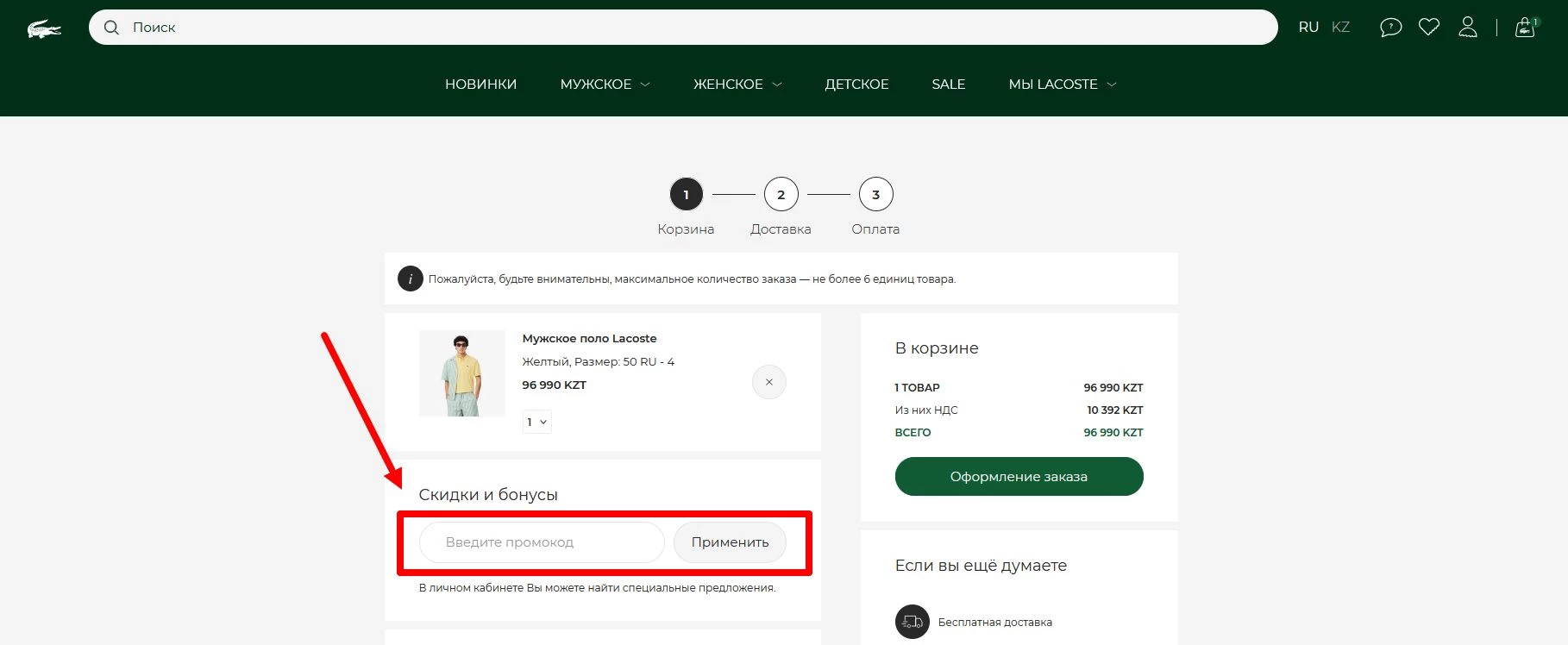
Task: Click the yellow polo product thumbnail
Action: tap(462, 373)
